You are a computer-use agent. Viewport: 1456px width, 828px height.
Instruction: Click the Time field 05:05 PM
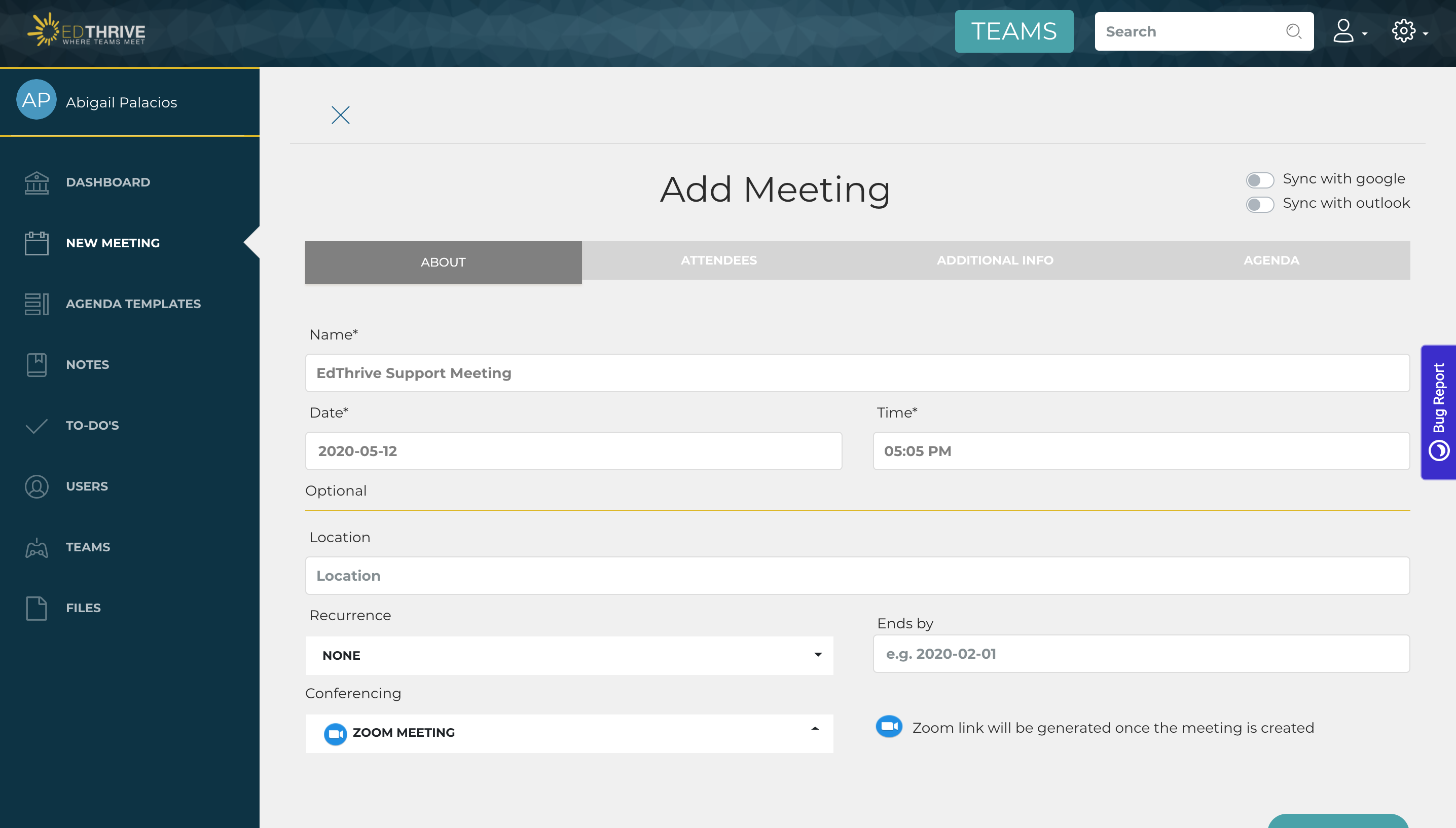pyautogui.click(x=1141, y=451)
